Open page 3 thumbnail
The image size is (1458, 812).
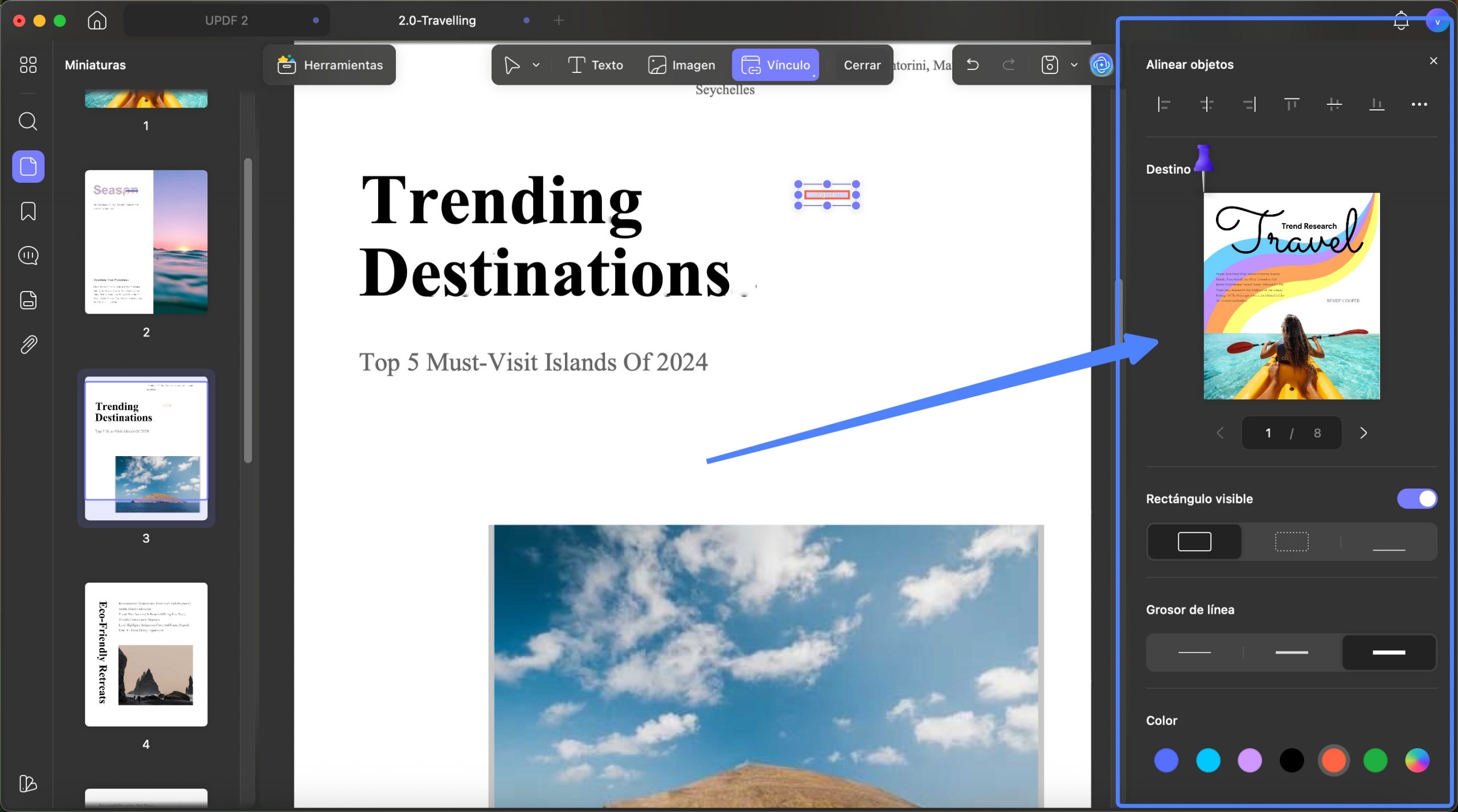tap(146, 449)
